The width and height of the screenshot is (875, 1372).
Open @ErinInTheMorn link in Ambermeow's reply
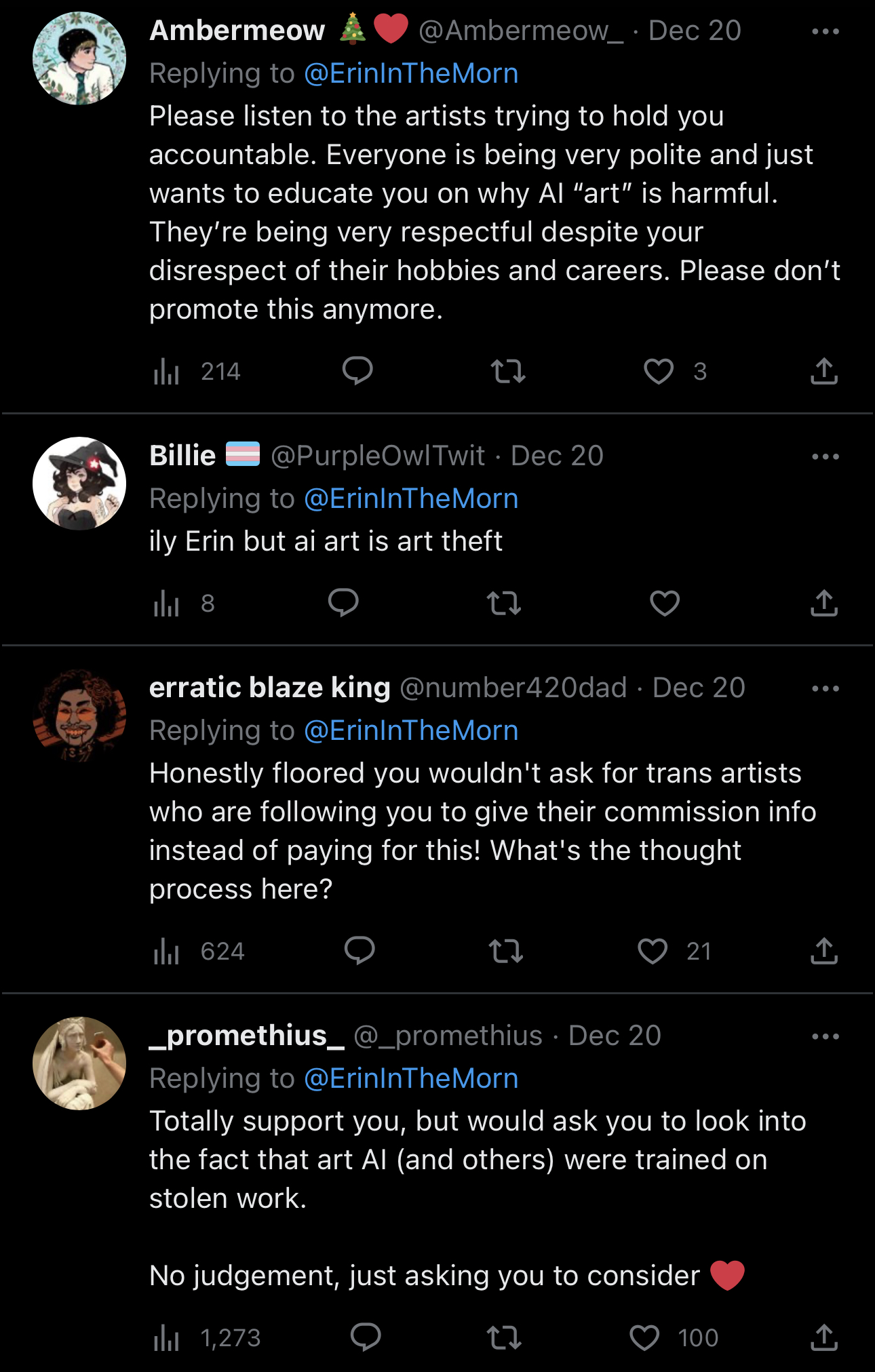click(411, 73)
